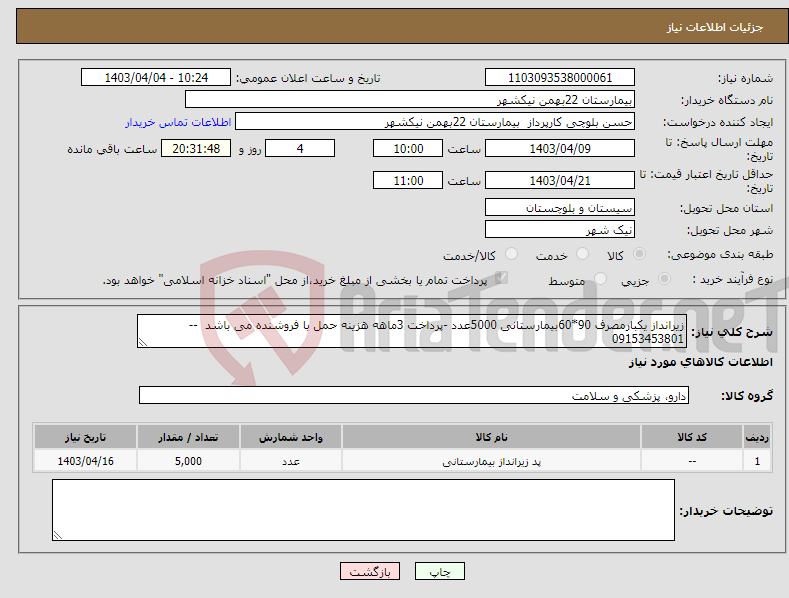Click the need date cell 1403/04/16
The width and height of the screenshot is (789, 598).
point(86,461)
